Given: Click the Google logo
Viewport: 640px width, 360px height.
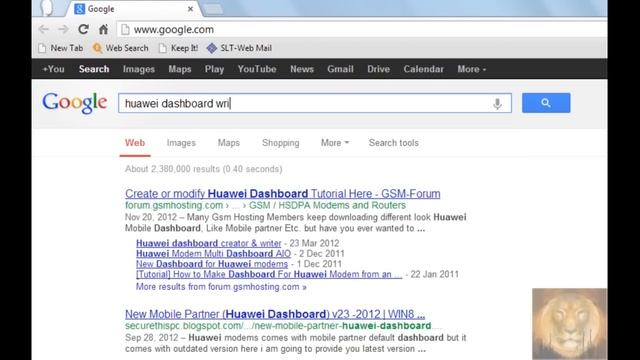Looking at the screenshot, I should 75,102.
